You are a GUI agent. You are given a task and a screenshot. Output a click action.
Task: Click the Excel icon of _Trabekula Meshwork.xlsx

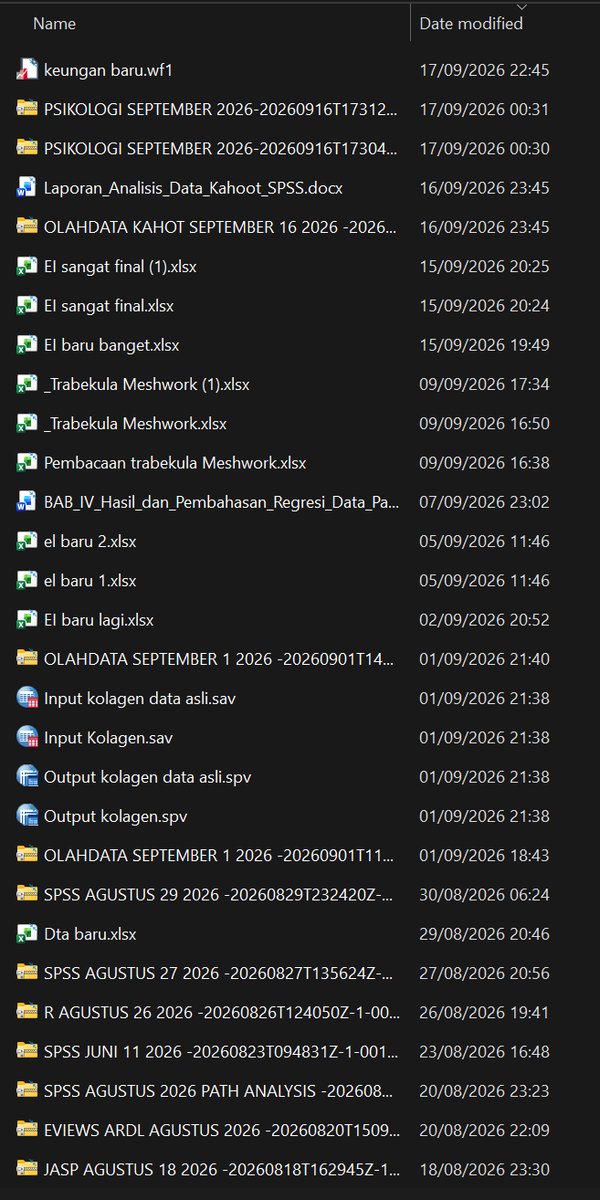[x=27, y=424]
